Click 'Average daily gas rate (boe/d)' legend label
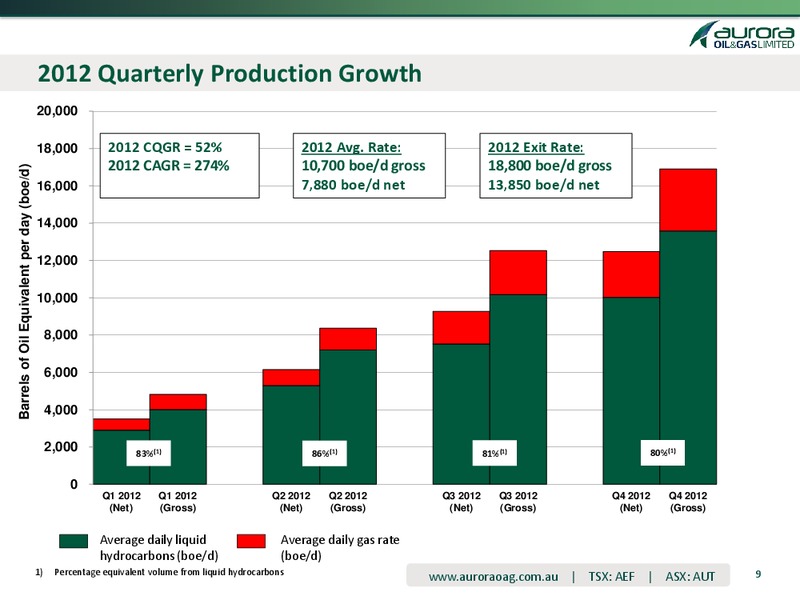 [x=340, y=547]
